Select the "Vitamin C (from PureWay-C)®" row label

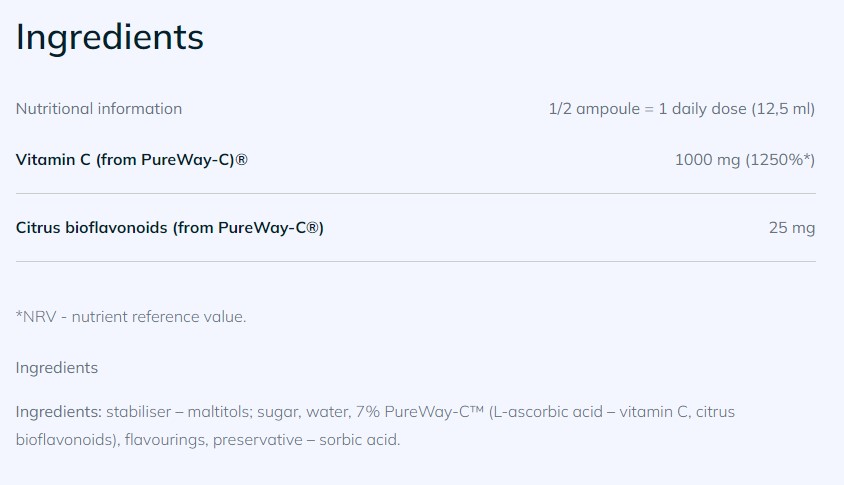click(x=132, y=159)
